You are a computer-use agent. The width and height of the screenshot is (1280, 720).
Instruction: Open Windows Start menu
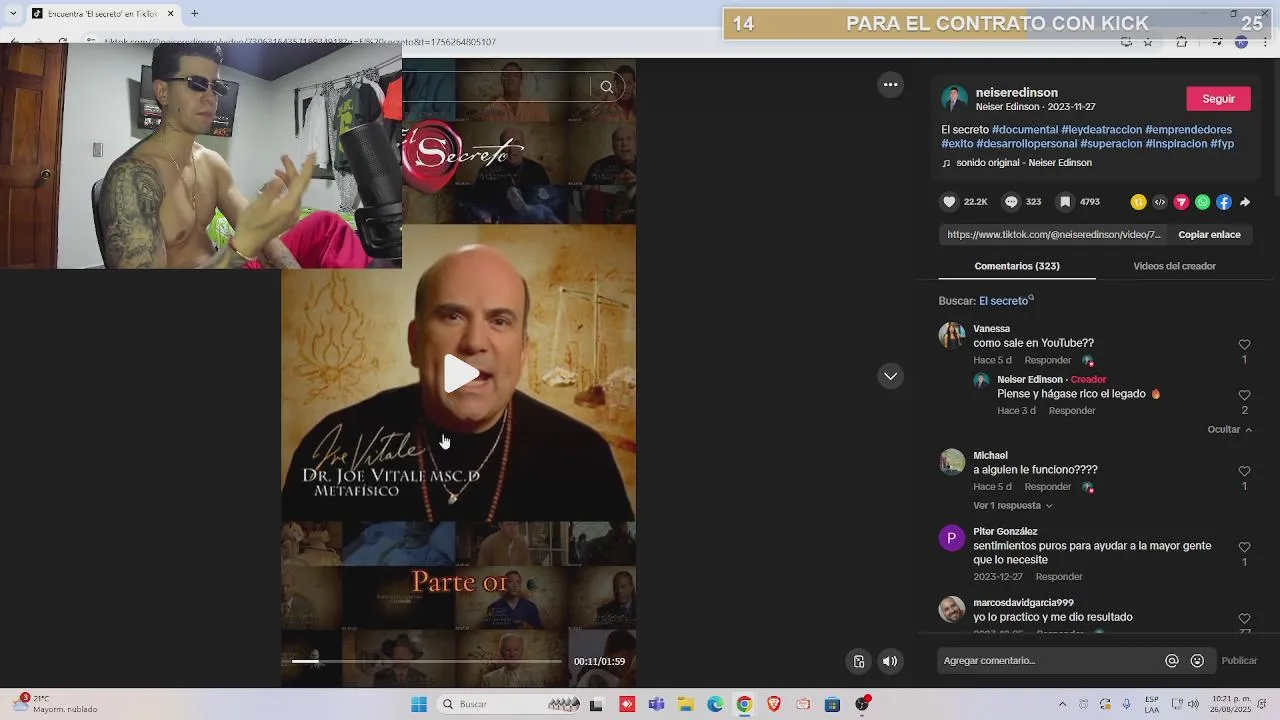[419, 704]
